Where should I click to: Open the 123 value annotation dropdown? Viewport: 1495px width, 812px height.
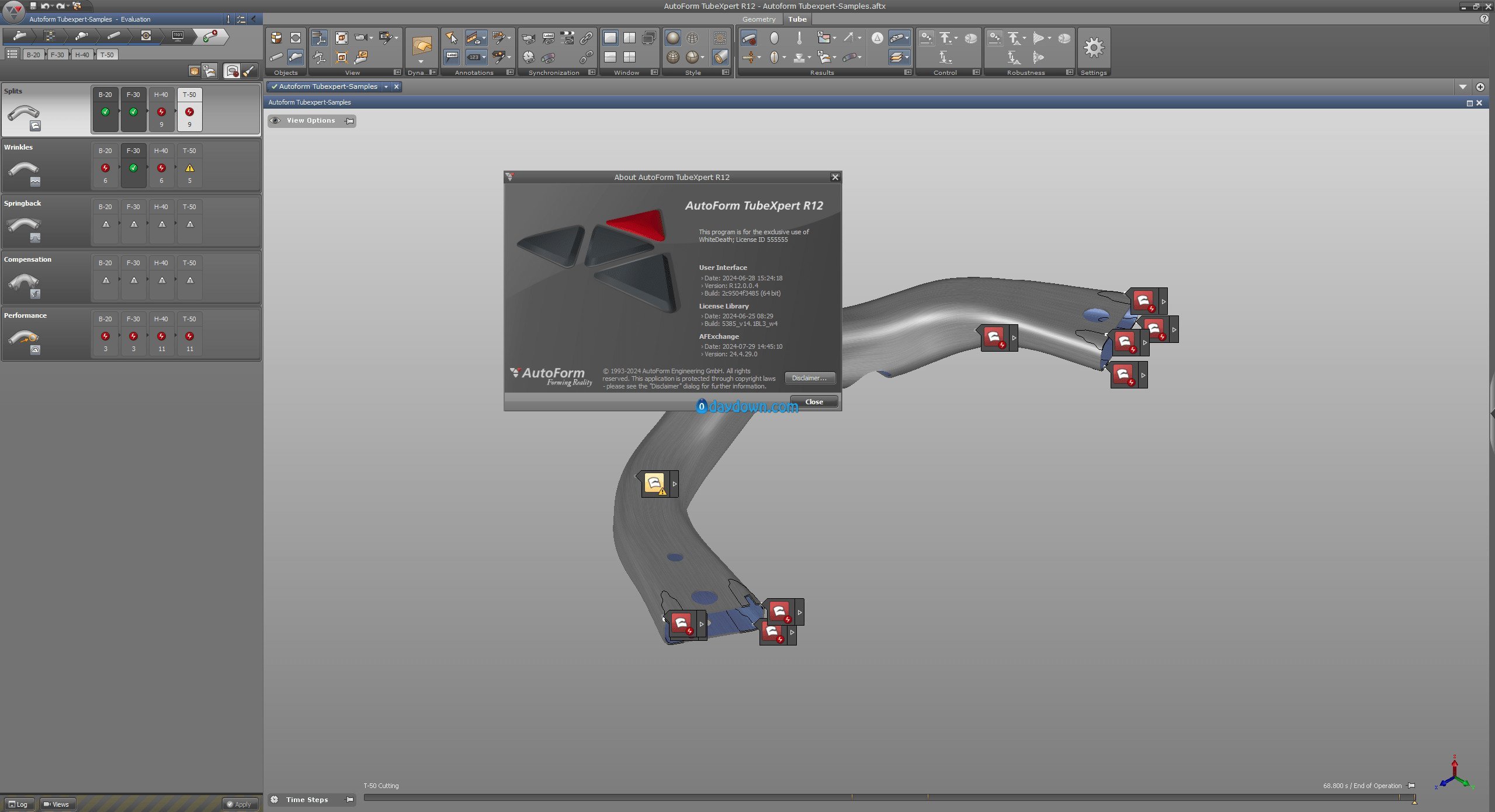point(484,57)
